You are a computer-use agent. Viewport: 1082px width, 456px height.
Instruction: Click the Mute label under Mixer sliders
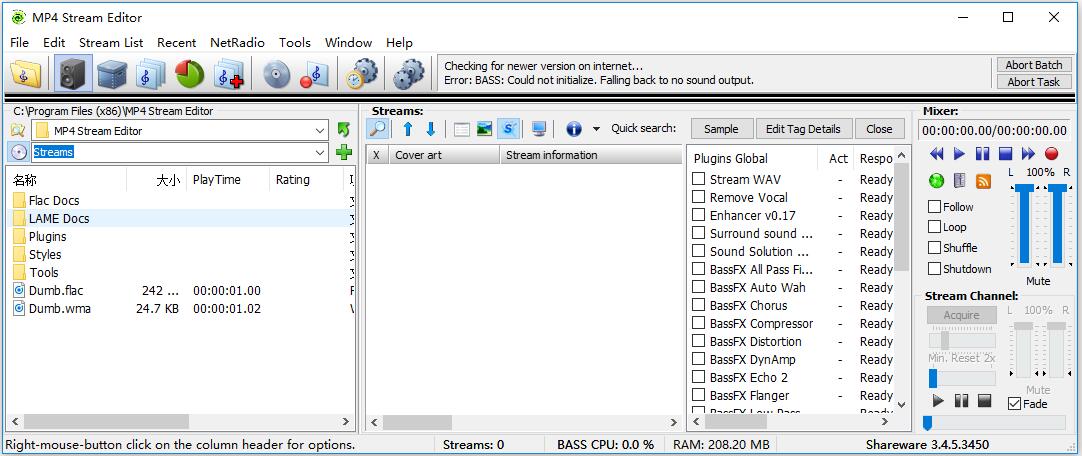(x=1038, y=281)
